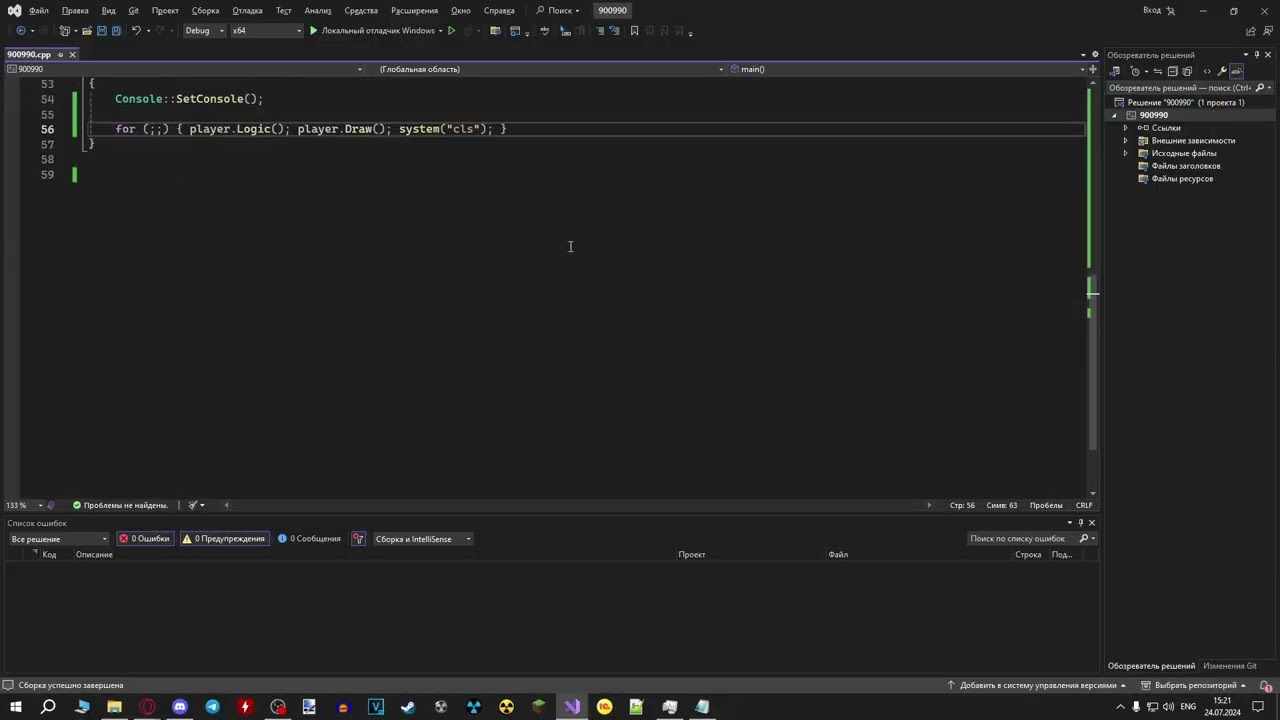Click the Open File folder icon
Viewport: 1280px width, 720px height.
86,31
